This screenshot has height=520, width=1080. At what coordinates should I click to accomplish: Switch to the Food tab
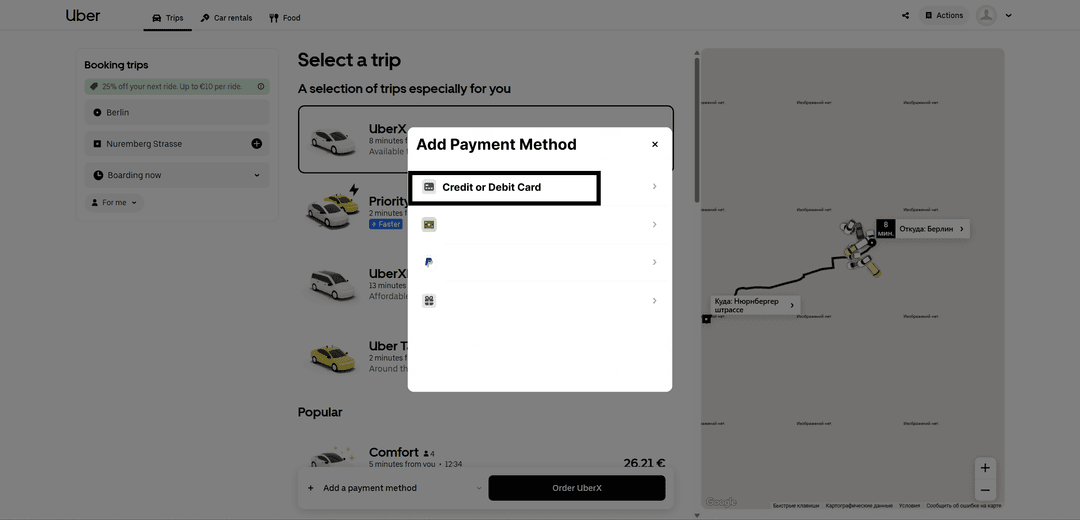coord(285,17)
